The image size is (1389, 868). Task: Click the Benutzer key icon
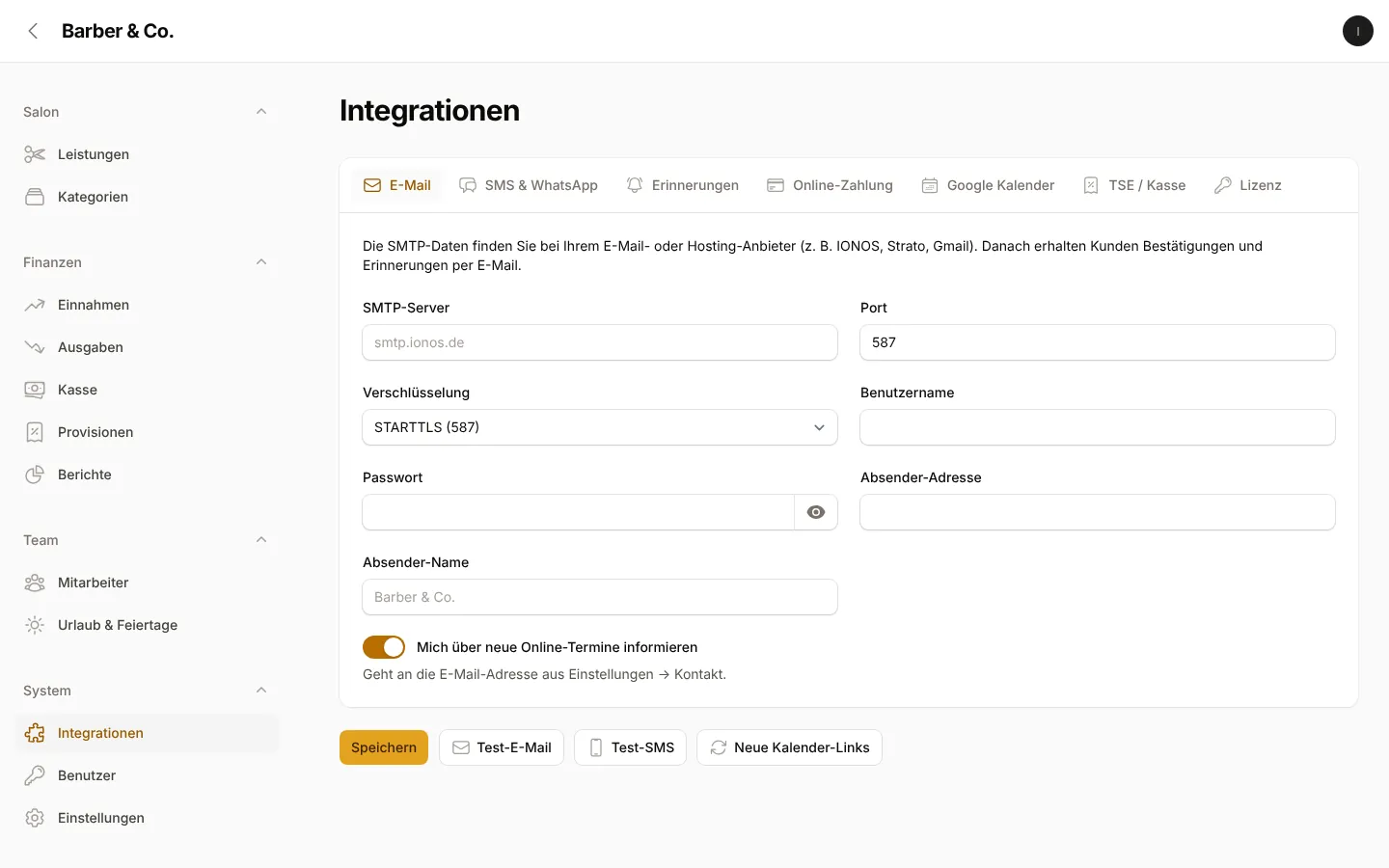pyautogui.click(x=35, y=775)
